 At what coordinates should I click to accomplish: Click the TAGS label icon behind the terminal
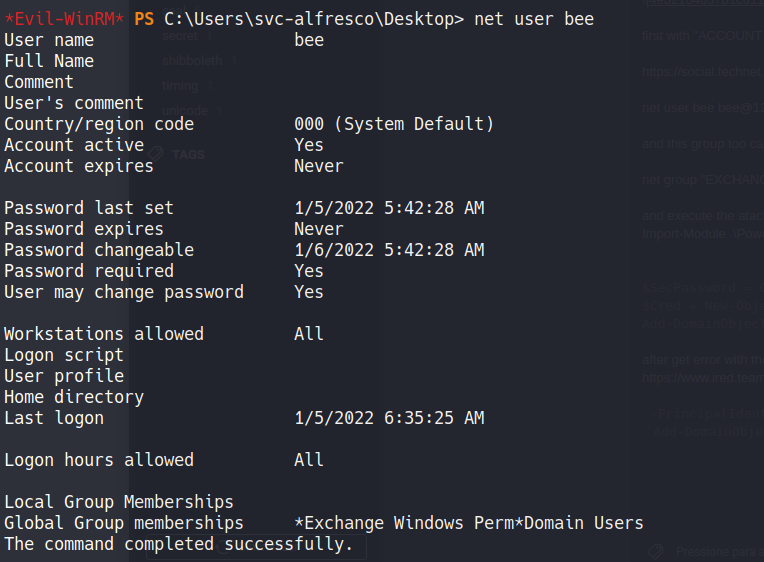tap(156, 154)
